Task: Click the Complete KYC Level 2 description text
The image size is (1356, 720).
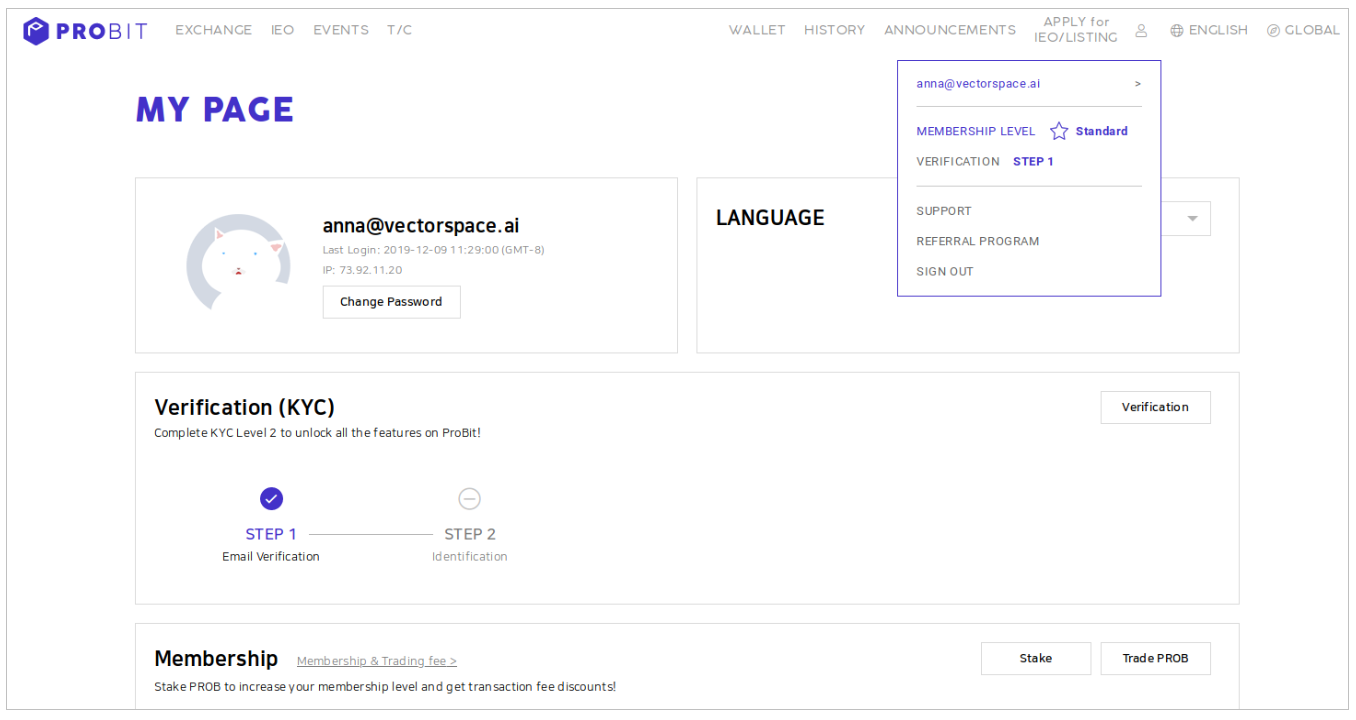Action: (317, 433)
